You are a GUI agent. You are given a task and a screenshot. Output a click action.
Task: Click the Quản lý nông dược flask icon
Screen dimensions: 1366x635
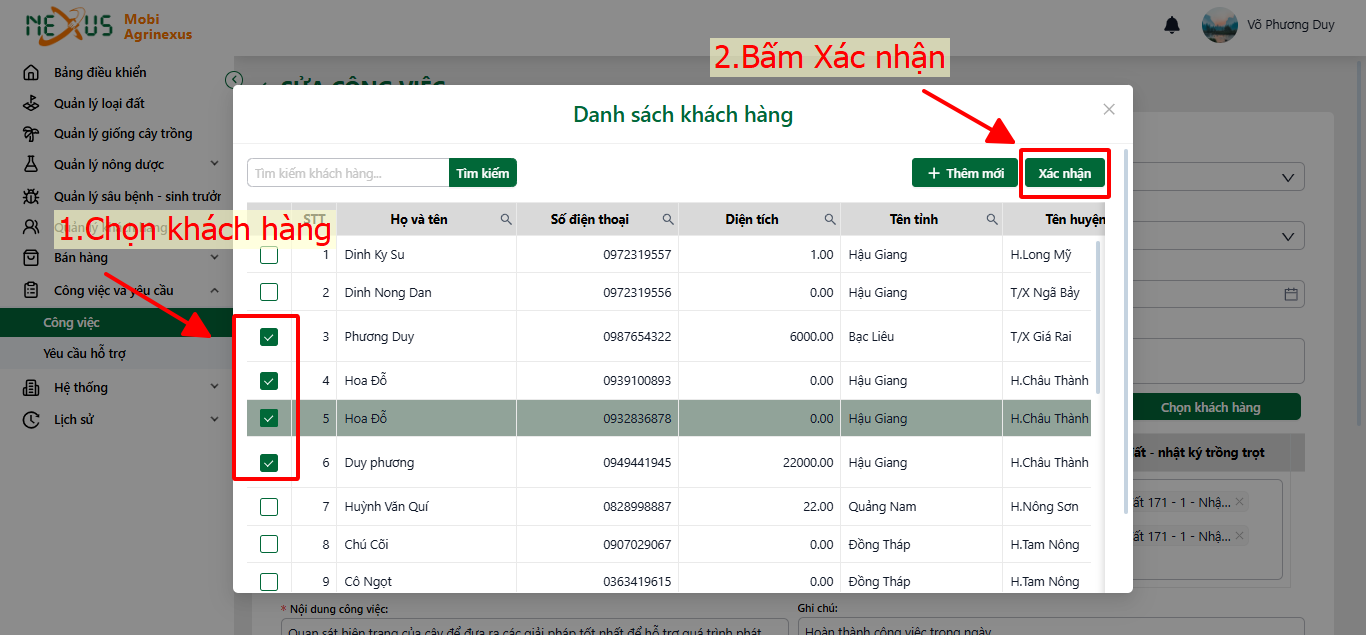point(32,164)
